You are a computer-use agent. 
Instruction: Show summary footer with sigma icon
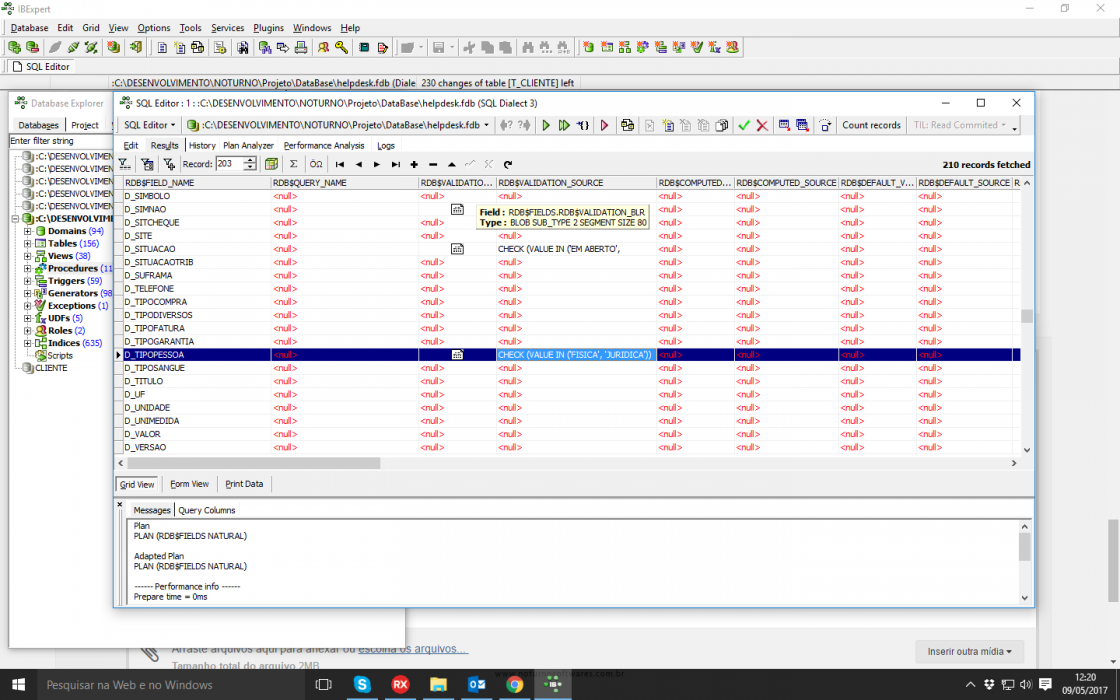pos(293,164)
